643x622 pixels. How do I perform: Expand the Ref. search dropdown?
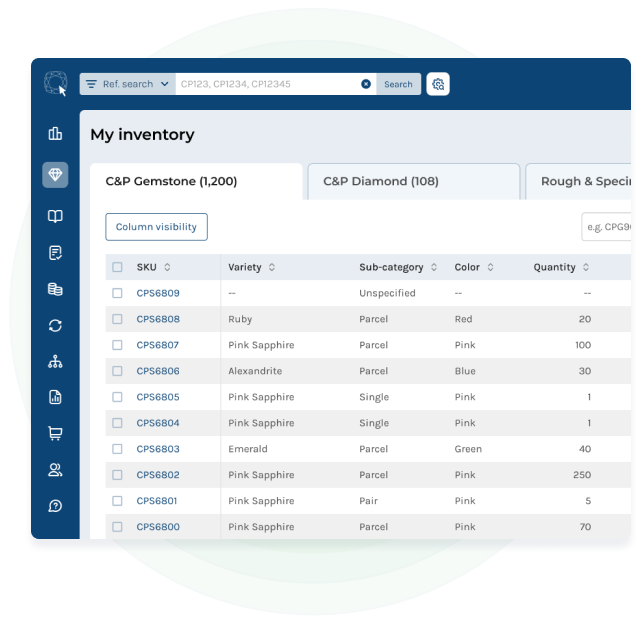click(x=127, y=84)
